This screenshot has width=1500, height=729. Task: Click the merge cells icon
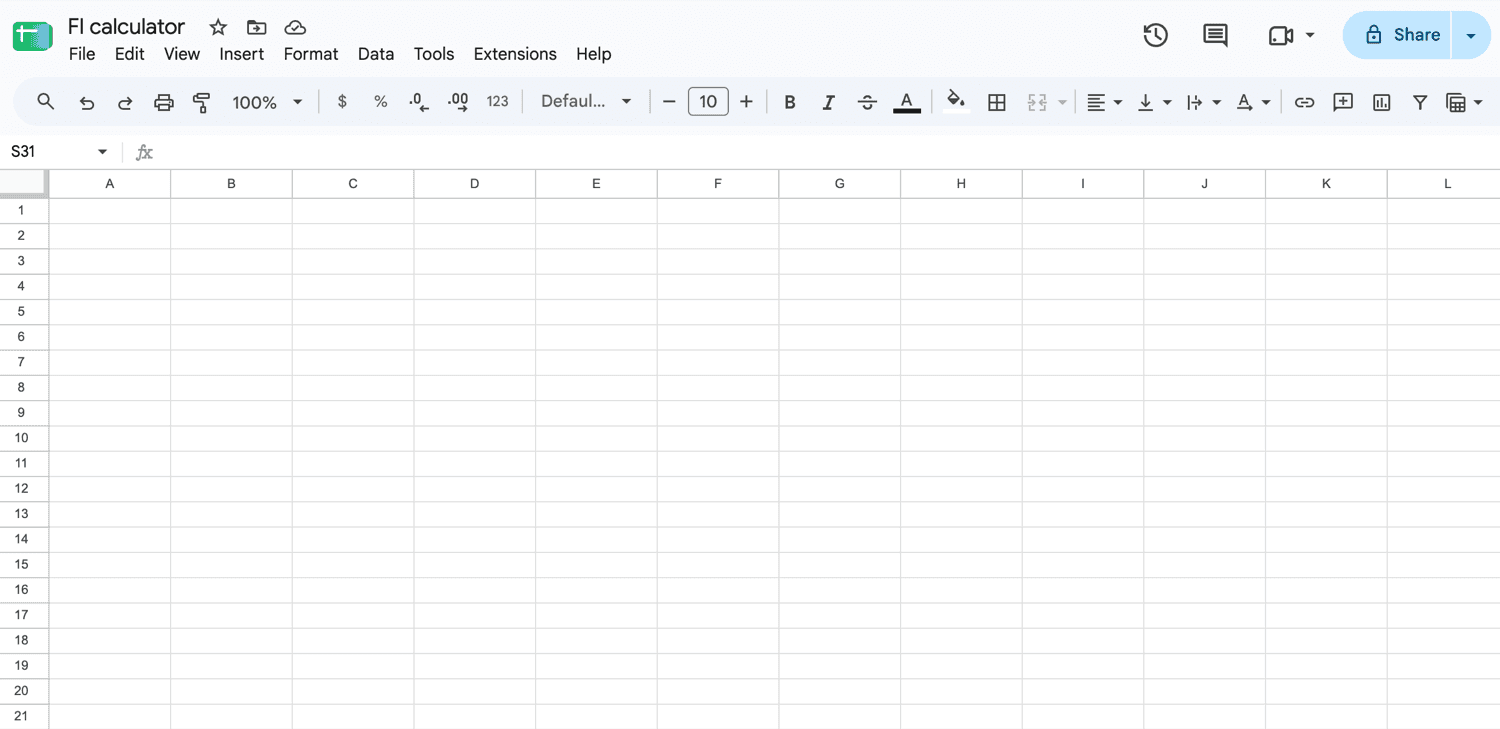[x=1037, y=102]
